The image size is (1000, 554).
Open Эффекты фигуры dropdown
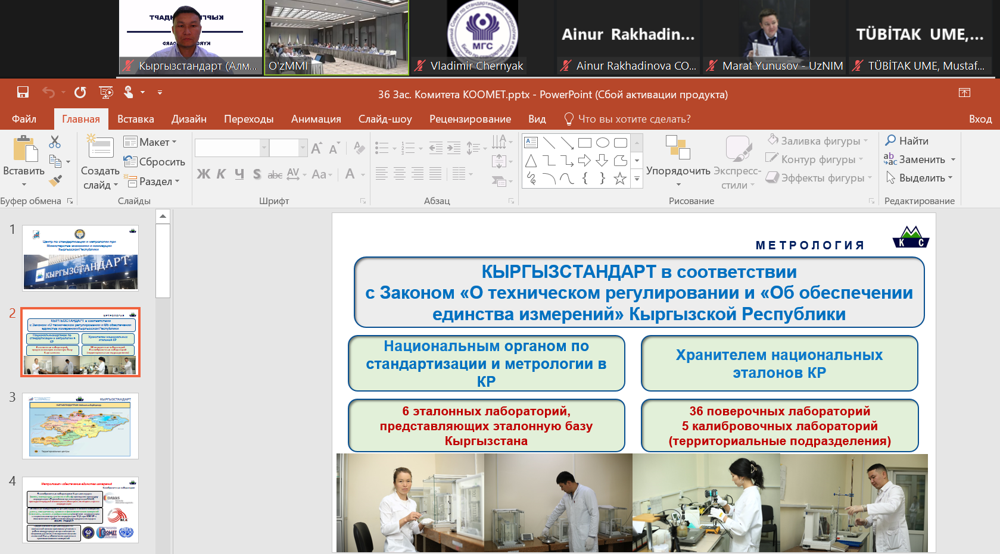(x=818, y=178)
